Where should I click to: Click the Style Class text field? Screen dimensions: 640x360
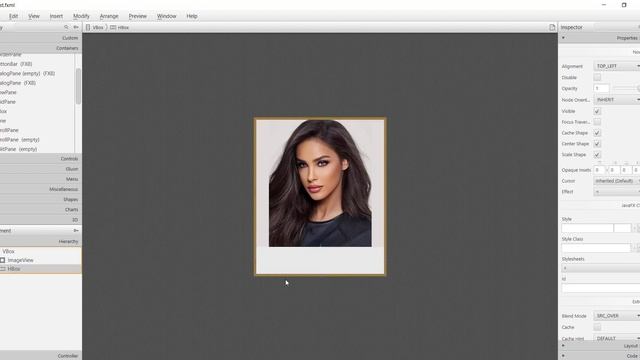(596, 248)
